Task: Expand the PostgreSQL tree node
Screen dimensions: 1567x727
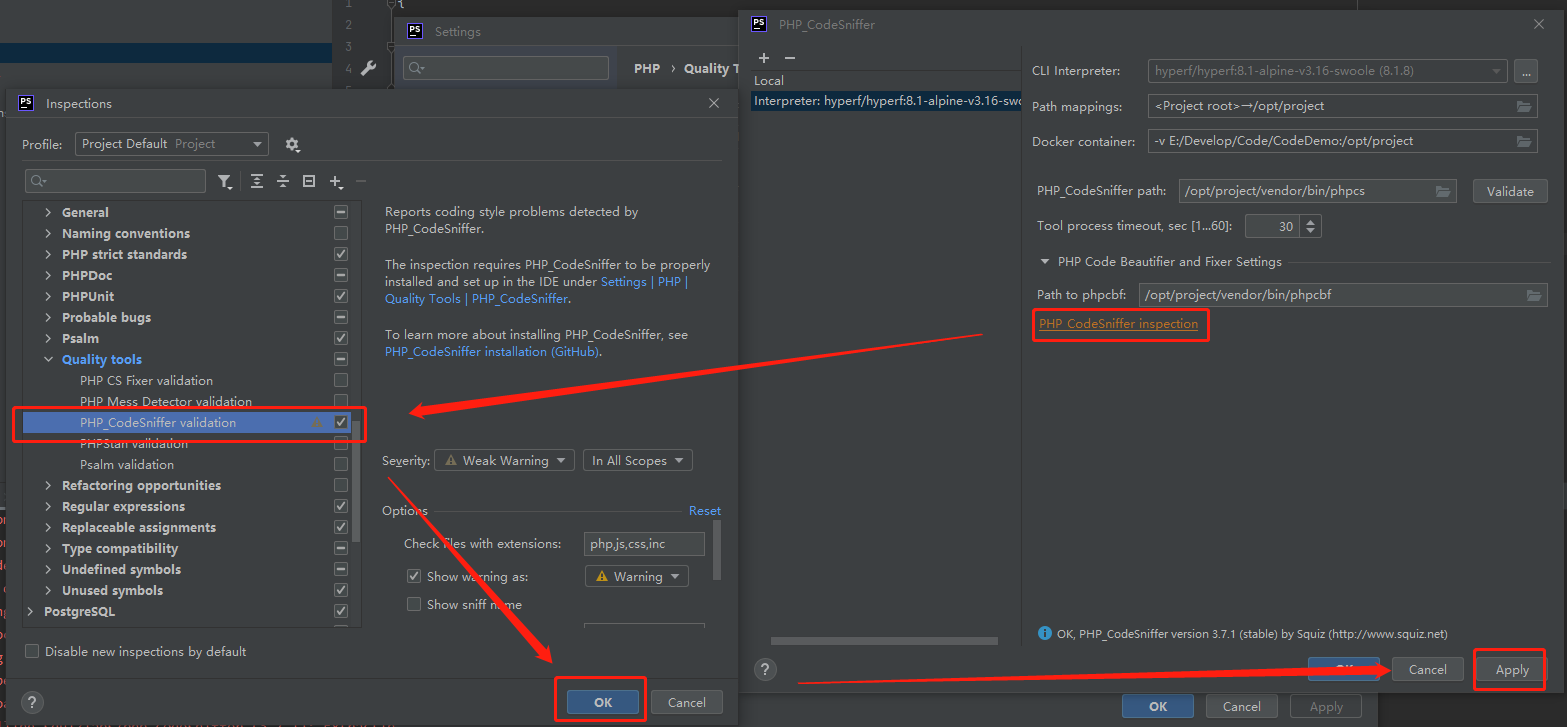Action: 30,611
